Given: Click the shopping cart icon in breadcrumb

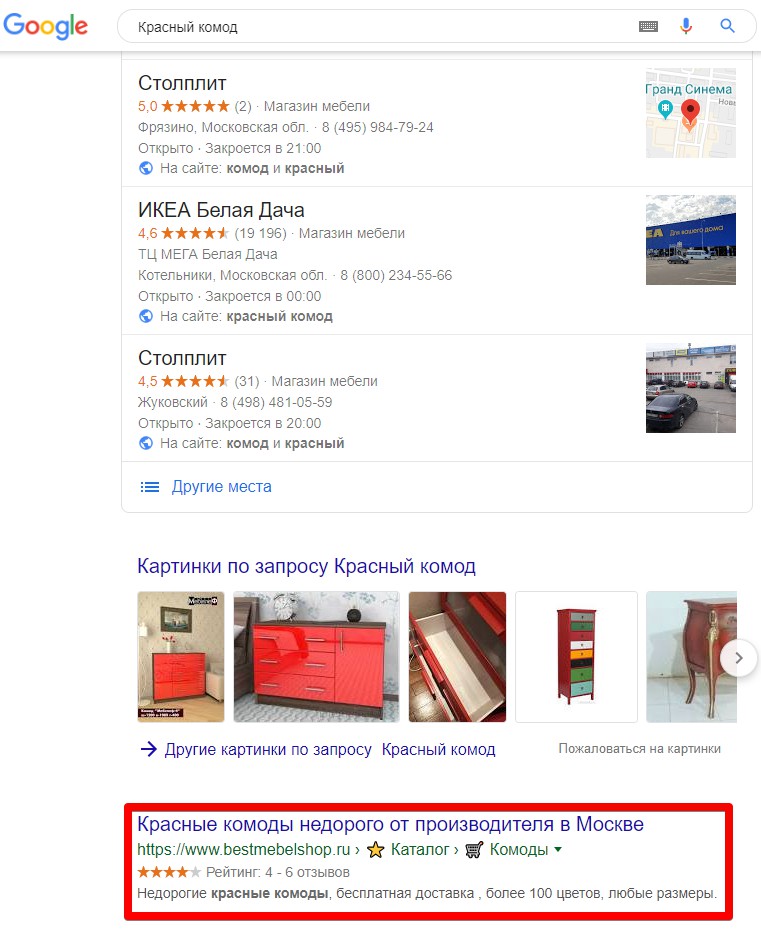Looking at the screenshot, I should coord(474,850).
